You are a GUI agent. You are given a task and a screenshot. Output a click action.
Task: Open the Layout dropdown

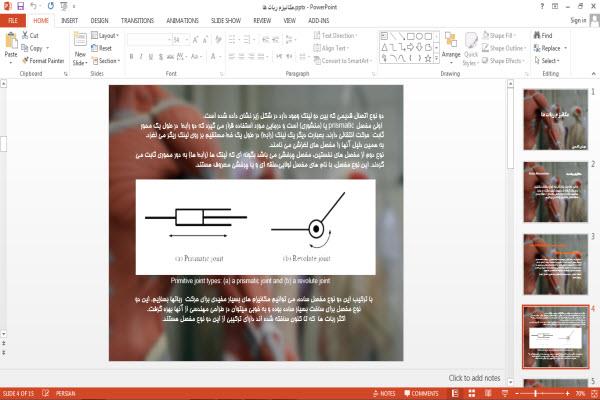(105, 36)
